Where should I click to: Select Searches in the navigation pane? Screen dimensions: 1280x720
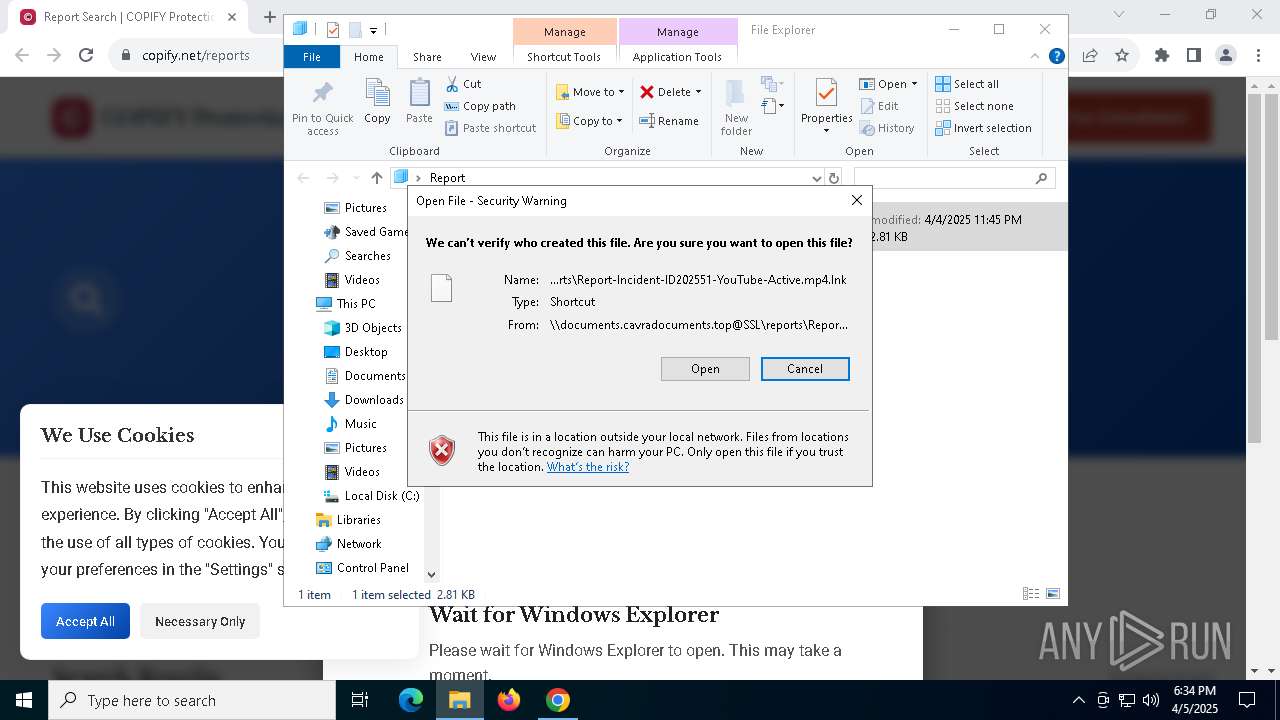coord(357,256)
